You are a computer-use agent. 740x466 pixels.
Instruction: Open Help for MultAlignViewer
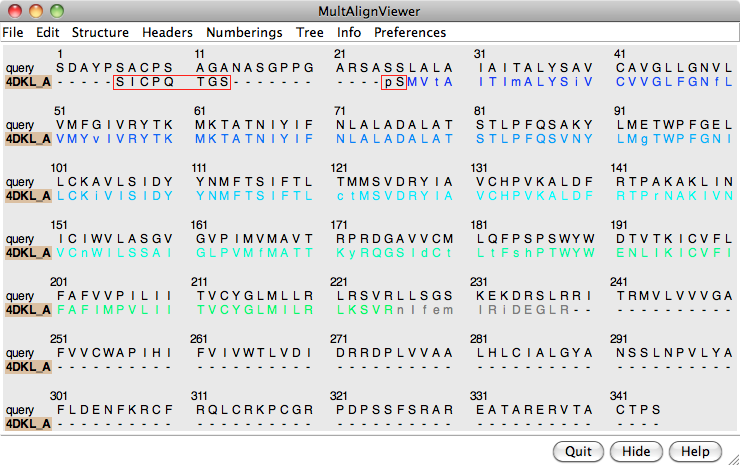pos(695,451)
